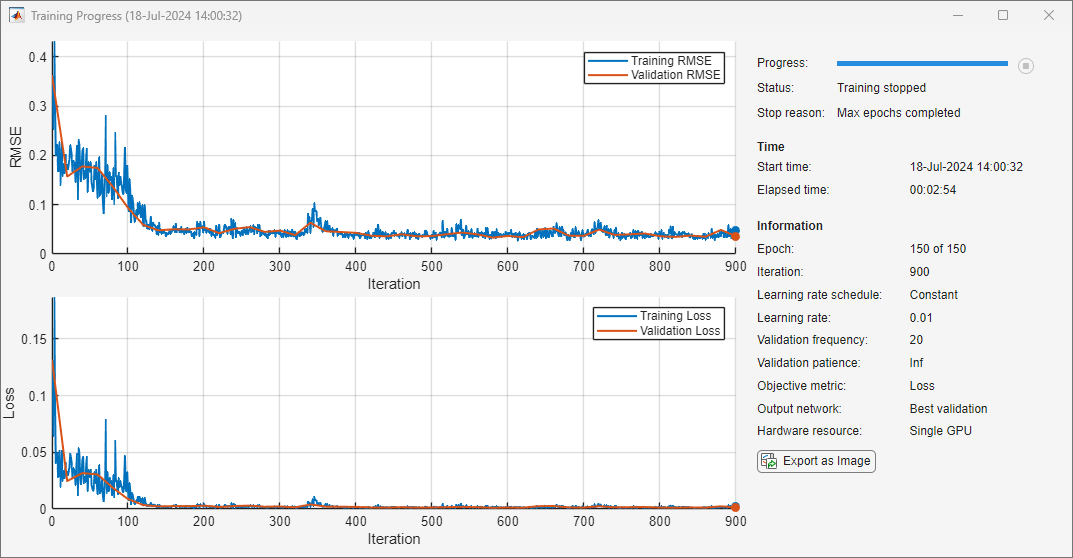Maximize the Training Progress window

(x=1003, y=16)
